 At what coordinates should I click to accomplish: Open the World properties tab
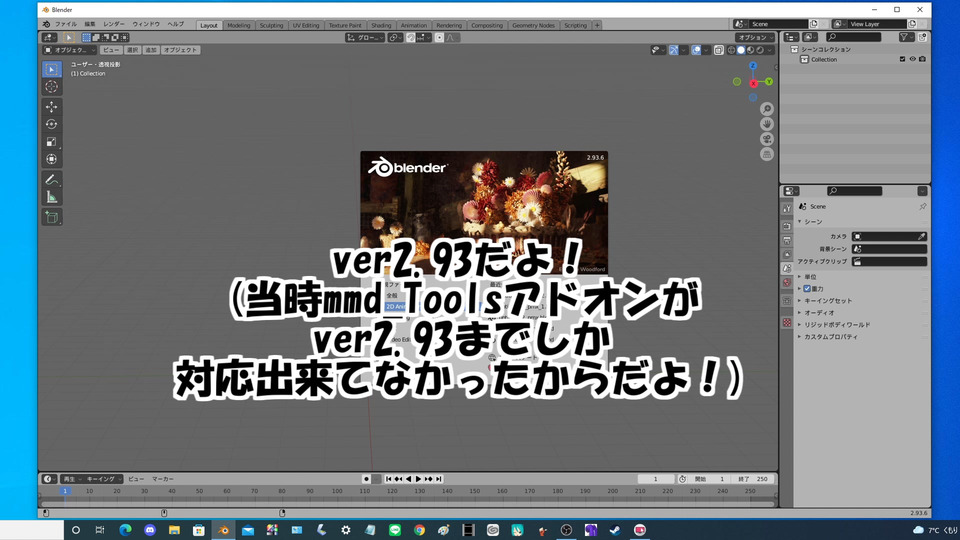787,283
